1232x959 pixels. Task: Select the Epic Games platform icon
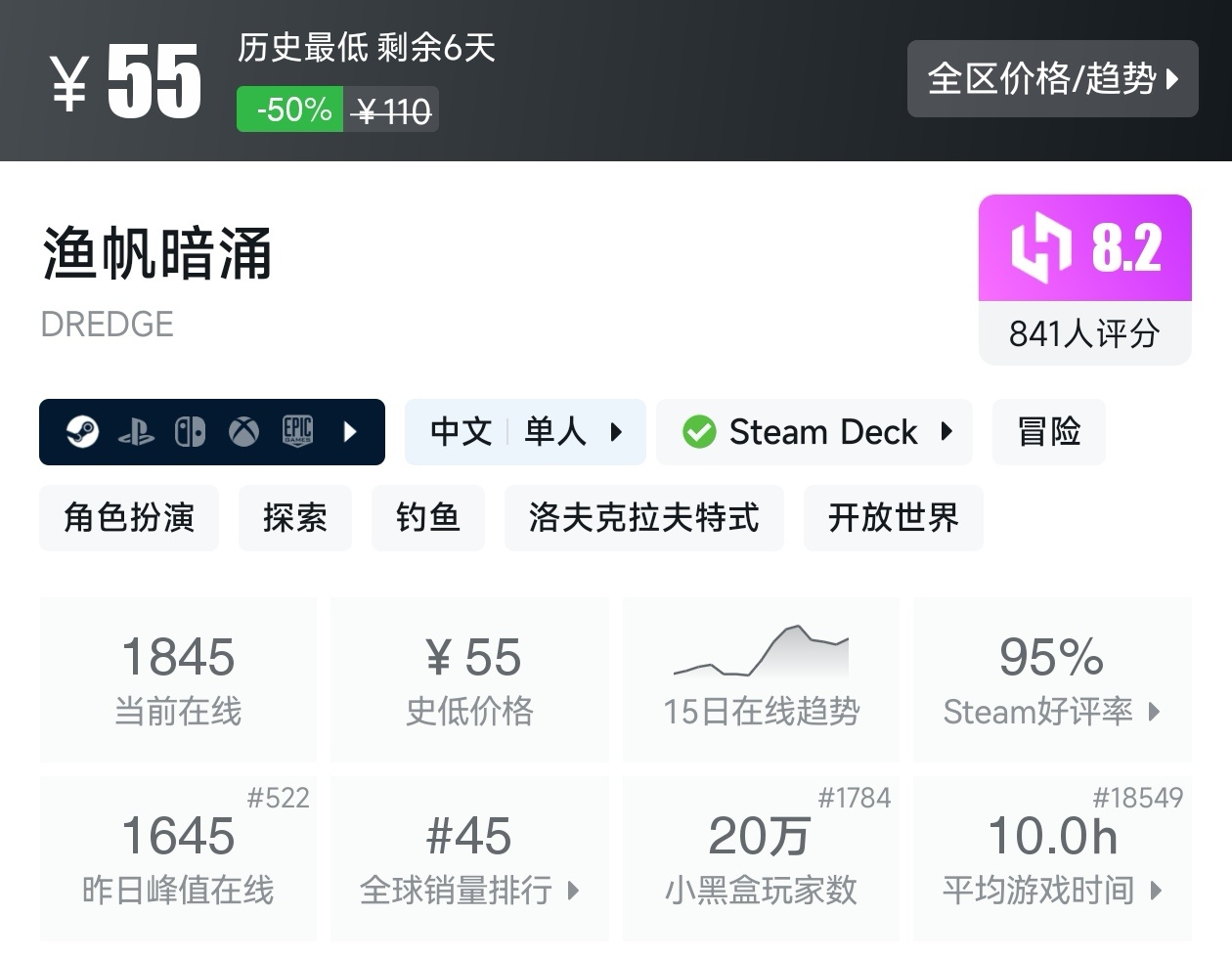click(296, 431)
